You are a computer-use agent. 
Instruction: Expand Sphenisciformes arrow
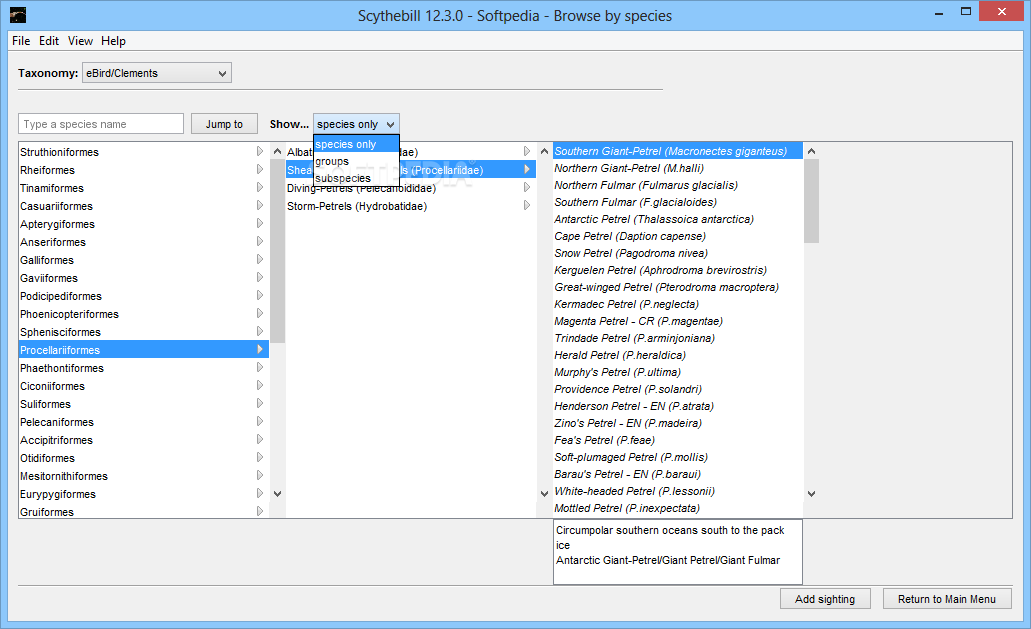(x=260, y=331)
